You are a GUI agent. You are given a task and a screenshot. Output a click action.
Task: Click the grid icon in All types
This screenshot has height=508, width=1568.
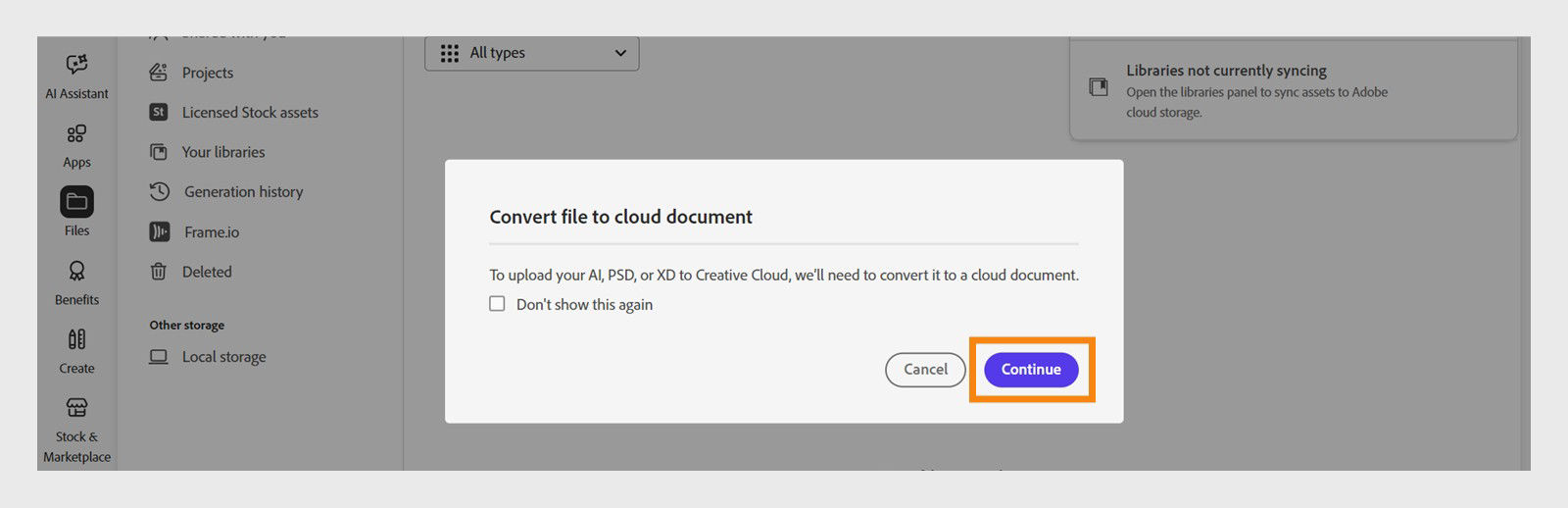pyautogui.click(x=450, y=53)
